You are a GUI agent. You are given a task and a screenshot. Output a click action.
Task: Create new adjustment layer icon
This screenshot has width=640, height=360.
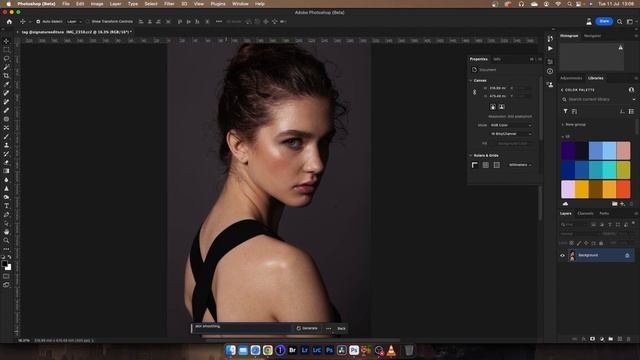click(x=602, y=339)
